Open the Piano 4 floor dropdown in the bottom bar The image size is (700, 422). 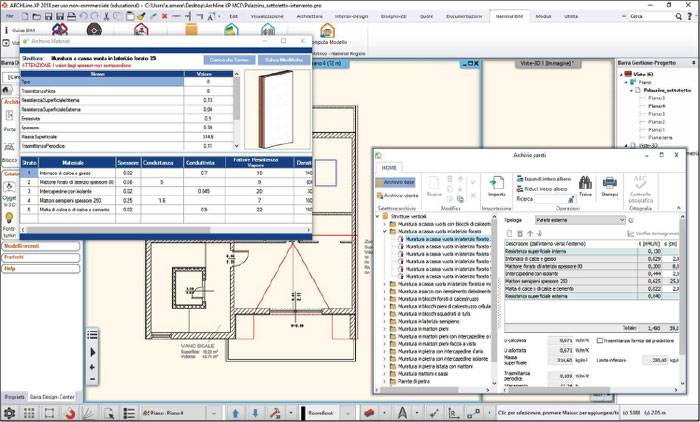click(x=213, y=413)
